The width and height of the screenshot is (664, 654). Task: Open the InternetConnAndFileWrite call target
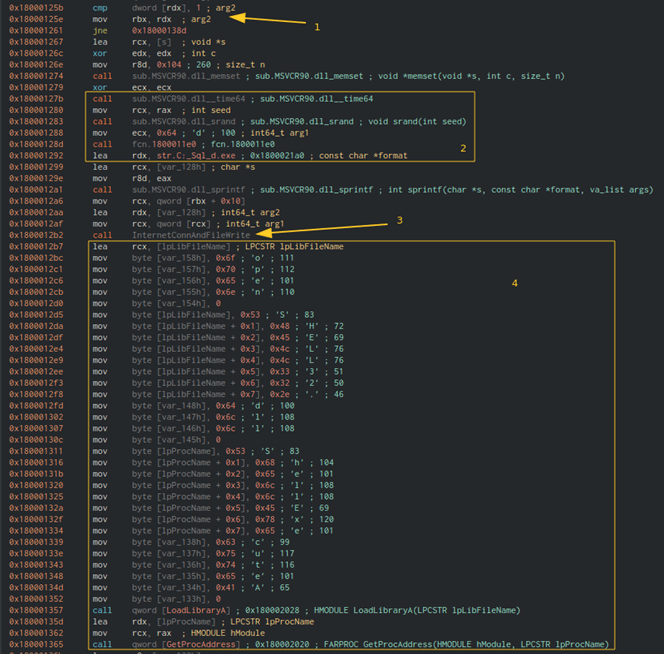click(x=191, y=235)
